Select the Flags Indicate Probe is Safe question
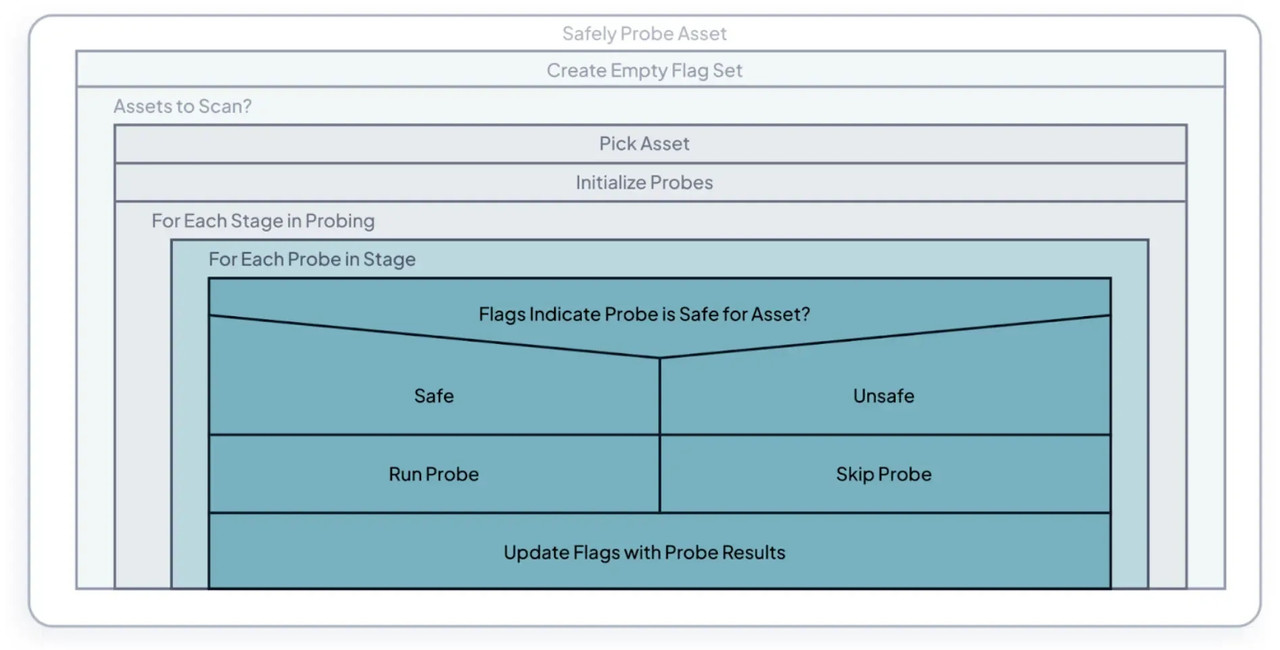Viewport: 1280px width, 650px height. [x=644, y=314]
